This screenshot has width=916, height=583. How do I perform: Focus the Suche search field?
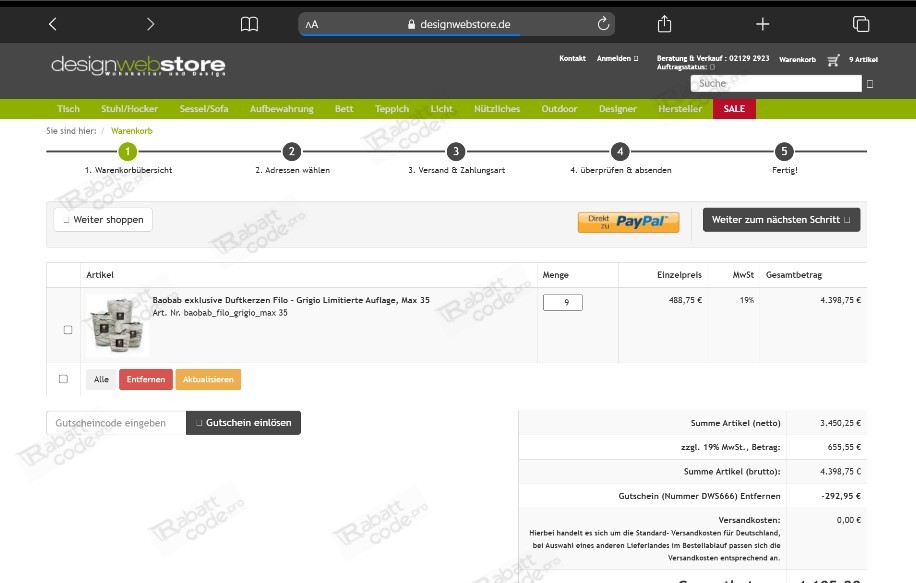click(776, 84)
